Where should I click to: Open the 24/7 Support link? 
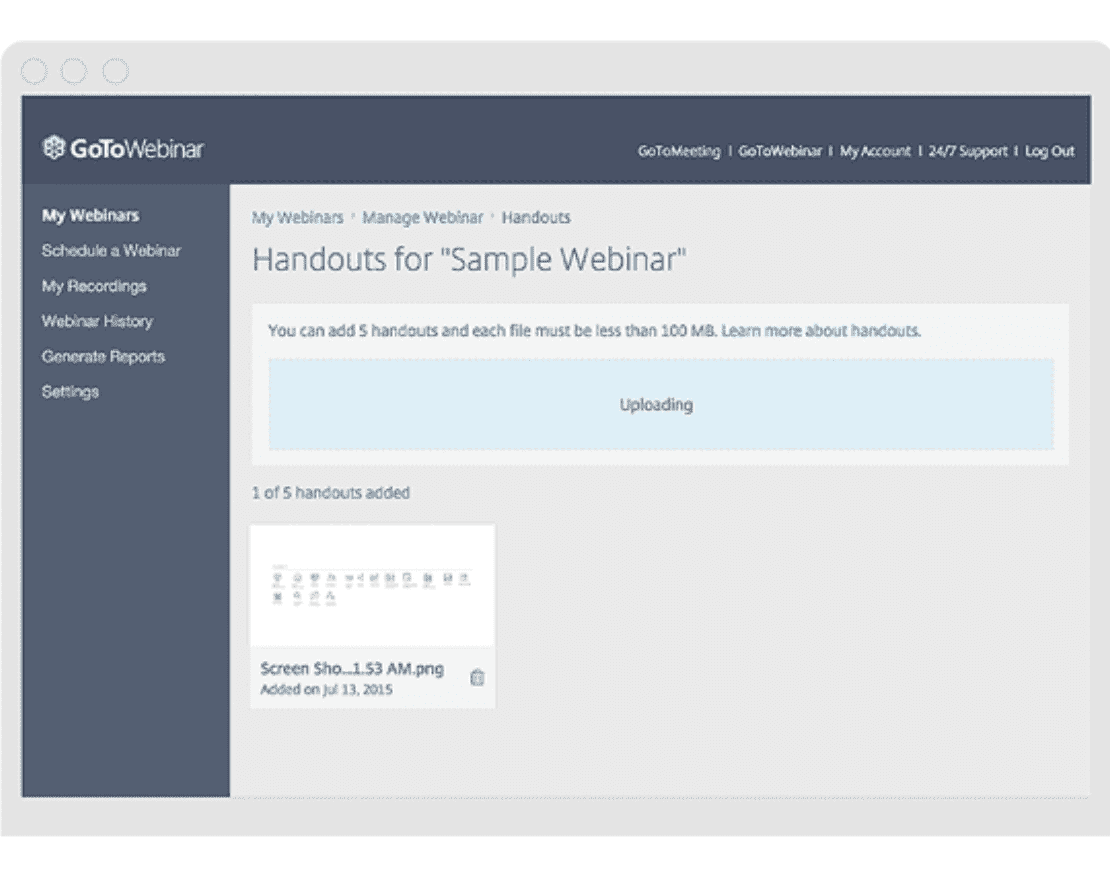(x=968, y=152)
